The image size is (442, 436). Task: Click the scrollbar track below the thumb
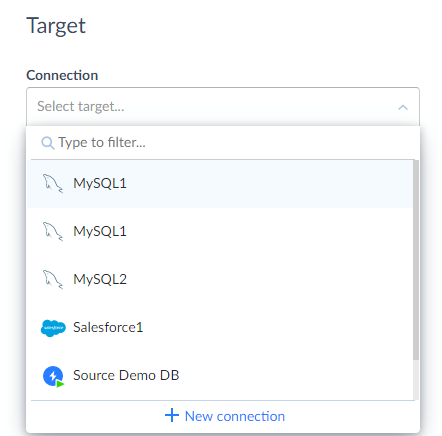point(416,380)
